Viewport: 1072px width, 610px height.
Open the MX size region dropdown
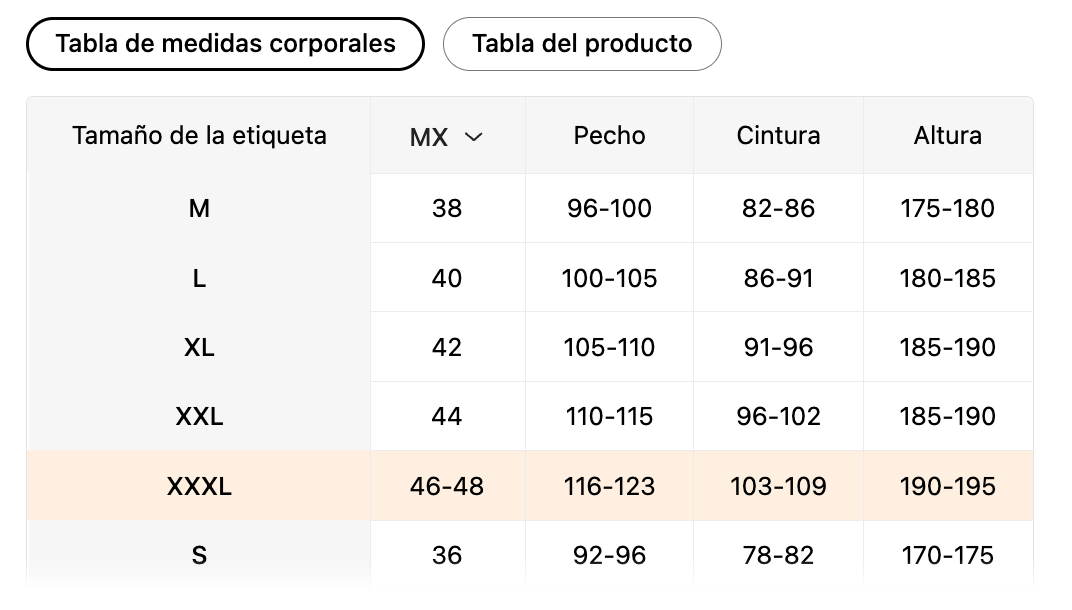click(x=447, y=137)
